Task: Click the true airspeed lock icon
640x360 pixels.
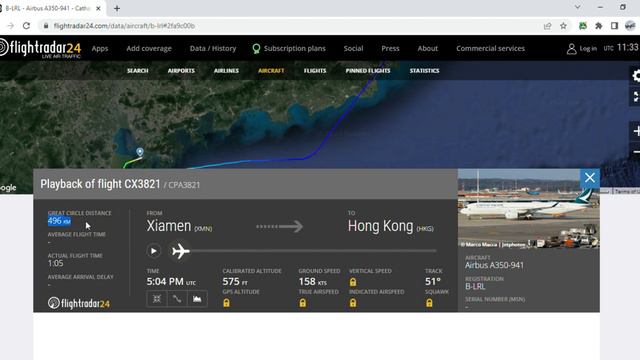Action: [302, 303]
